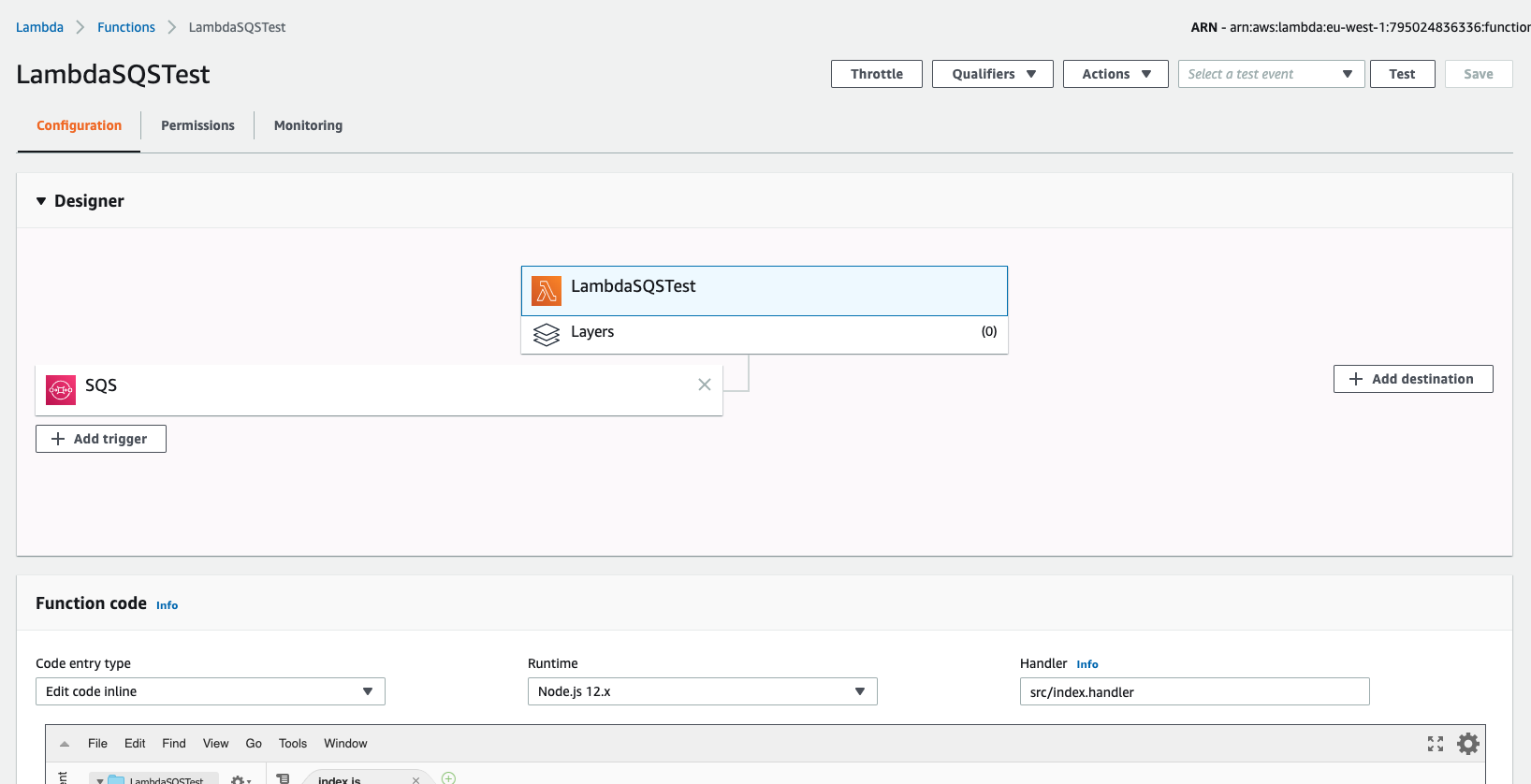The height and width of the screenshot is (784, 1531).
Task: Click the ARN text at top right
Action: pos(1361,27)
